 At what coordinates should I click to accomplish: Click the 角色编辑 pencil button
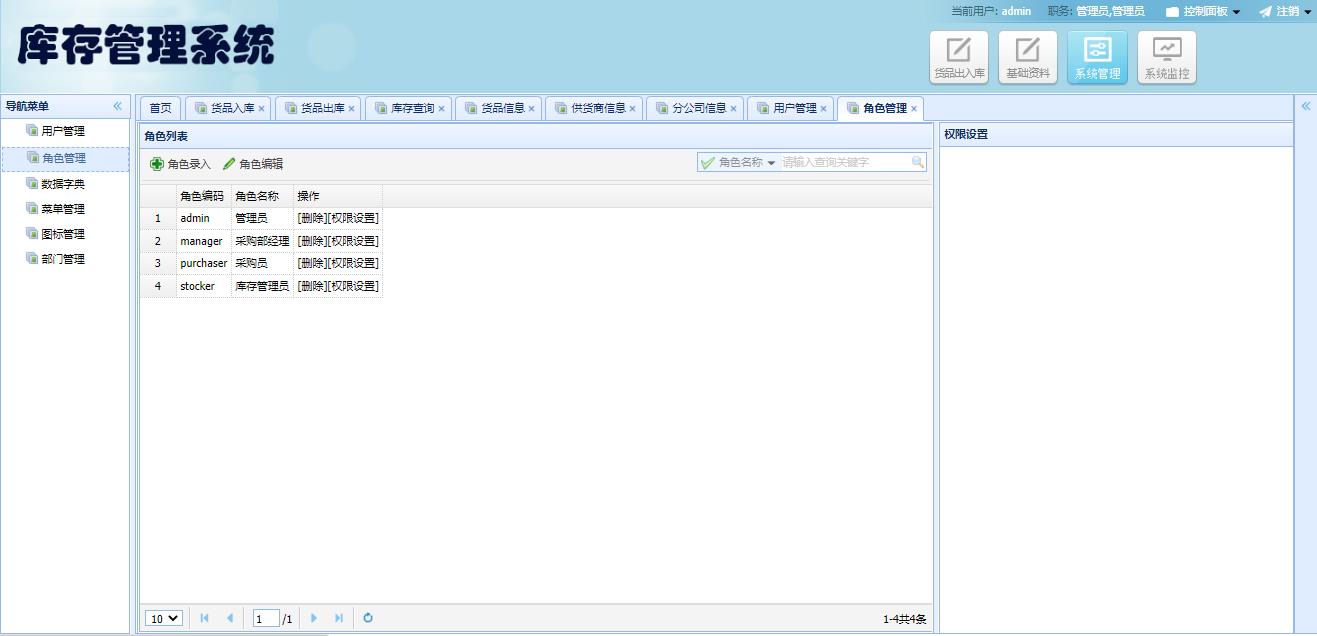coord(253,164)
